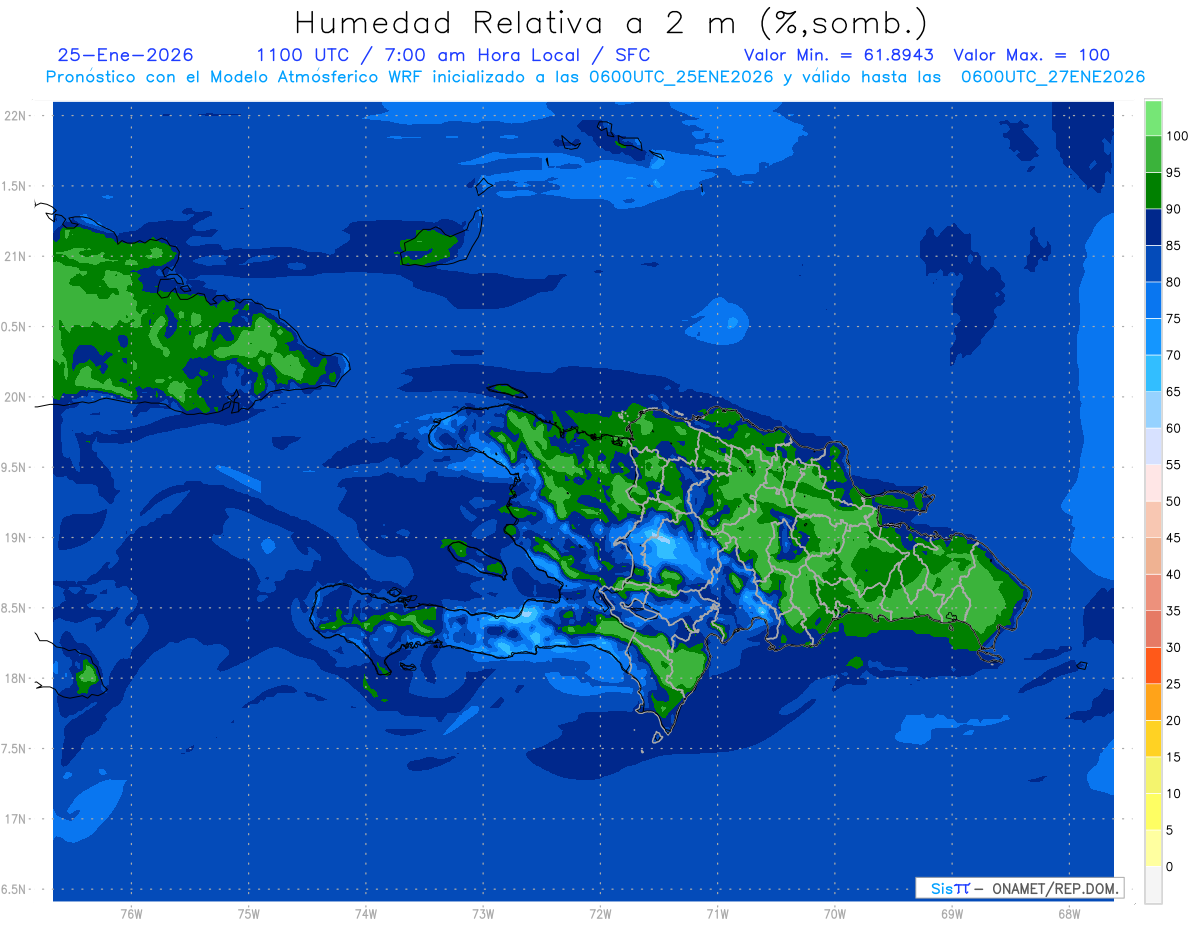Screen dimensions: 1200x927
Task: Click the legend value '50'
Action: (x=1174, y=501)
